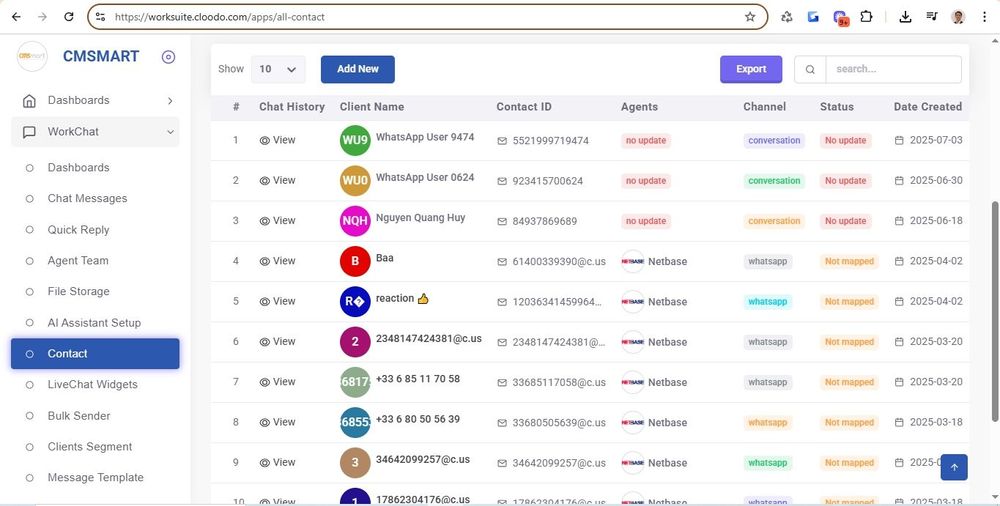Click the Add New button
The image size is (1000, 506).
tap(357, 69)
